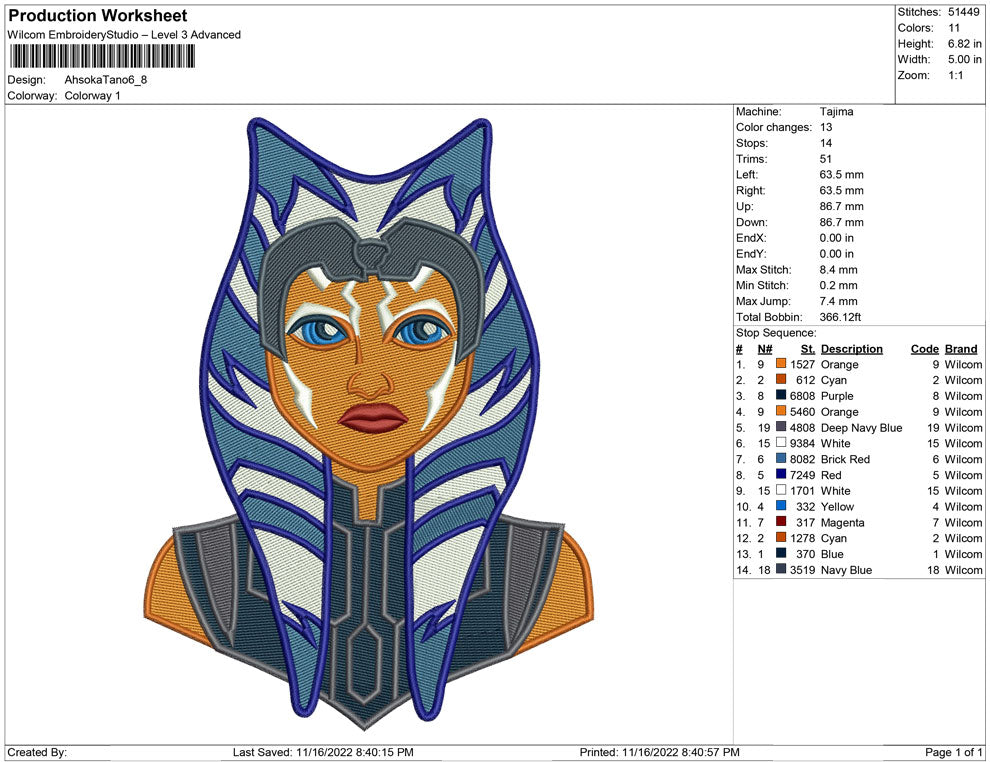Click the N# column header

click(x=765, y=348)
